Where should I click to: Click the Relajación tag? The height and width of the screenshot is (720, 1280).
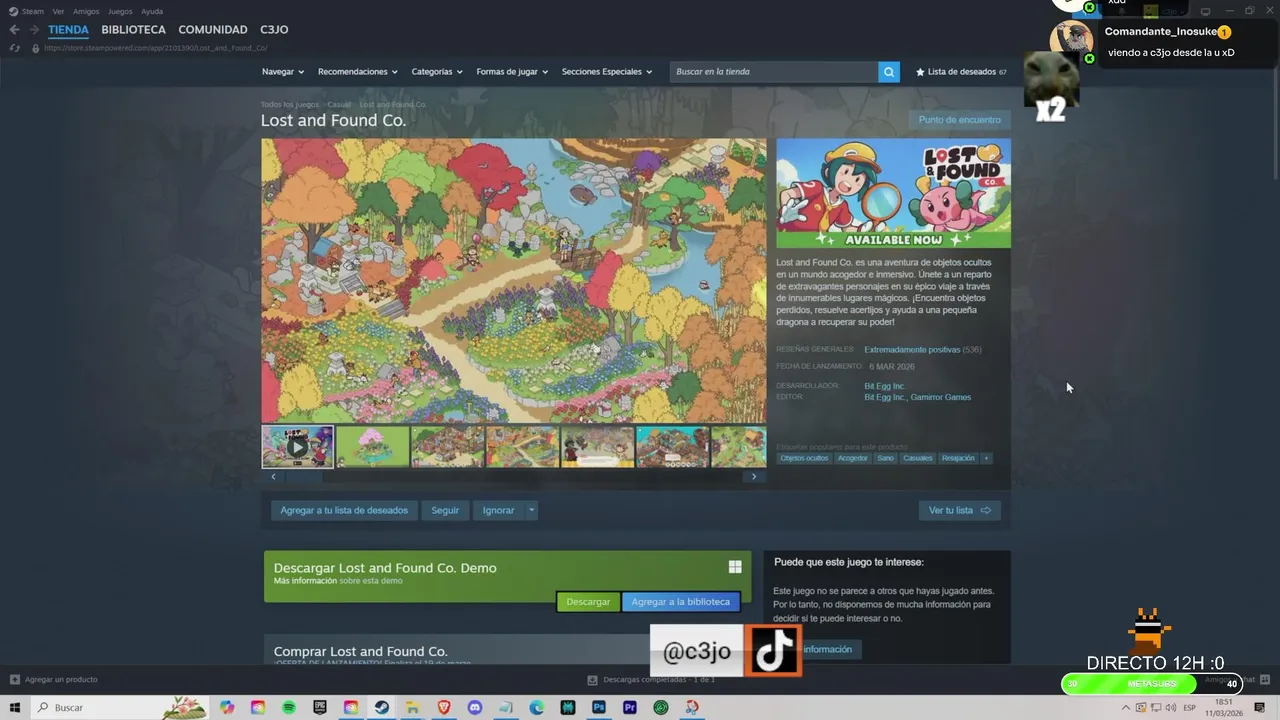[x=958, y=458]
